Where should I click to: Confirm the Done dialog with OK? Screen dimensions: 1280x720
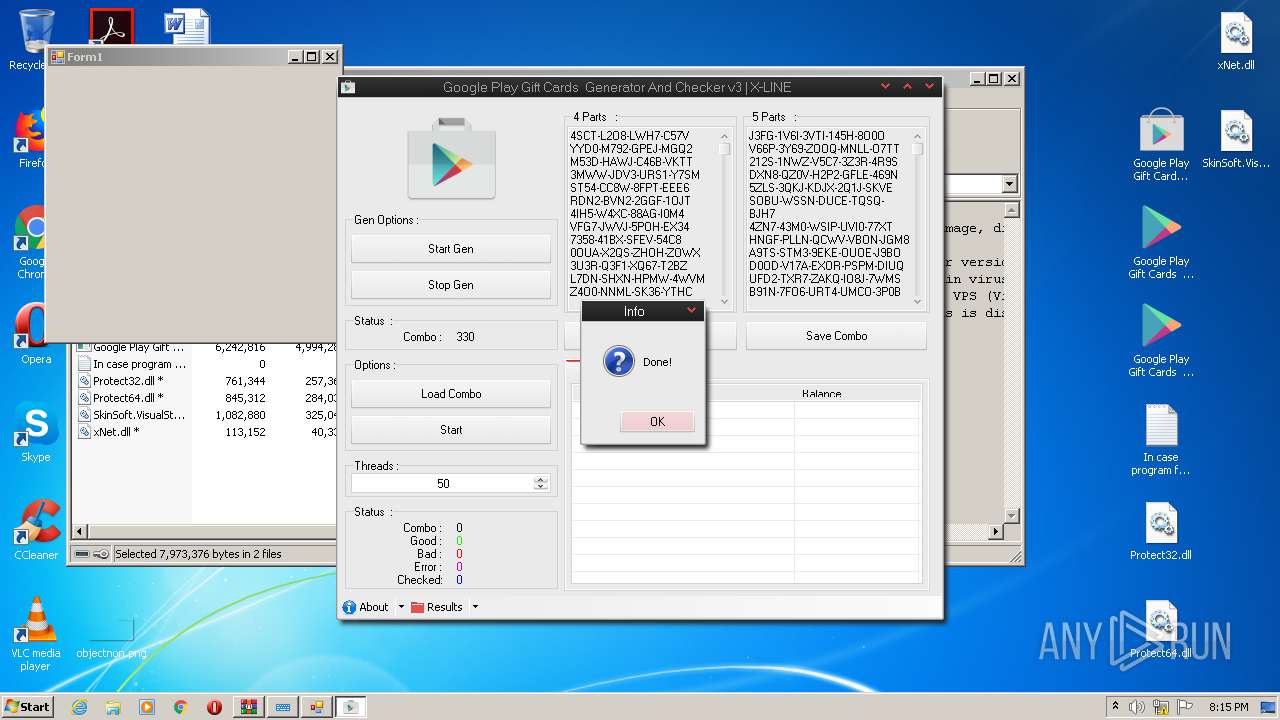(x=657, y=422)
